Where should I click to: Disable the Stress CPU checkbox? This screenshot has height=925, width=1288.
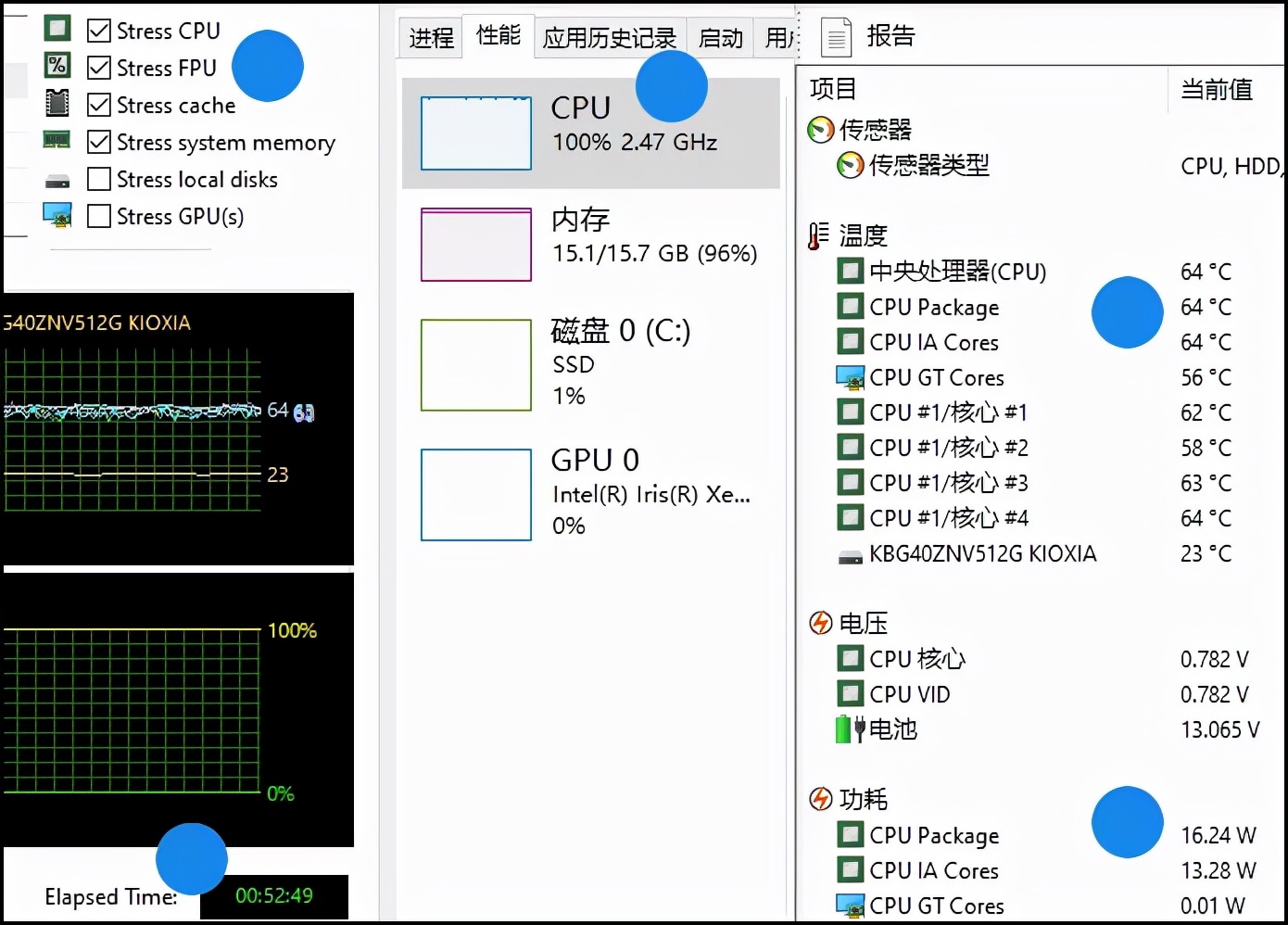point(99,29)
